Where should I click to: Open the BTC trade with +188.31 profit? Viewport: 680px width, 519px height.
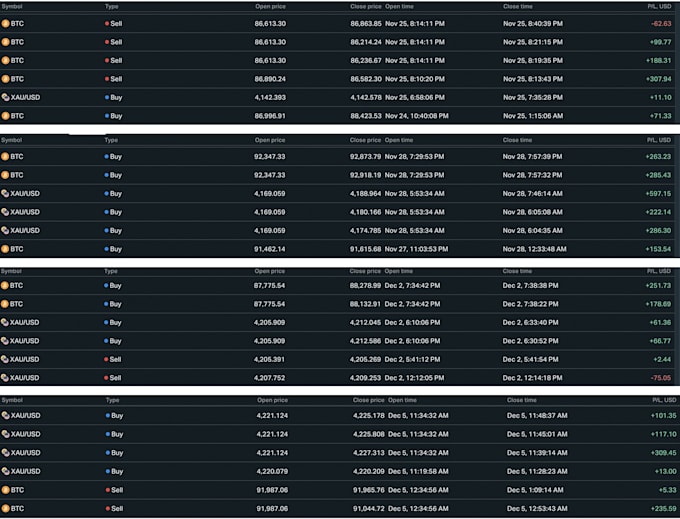pos(337,60)
